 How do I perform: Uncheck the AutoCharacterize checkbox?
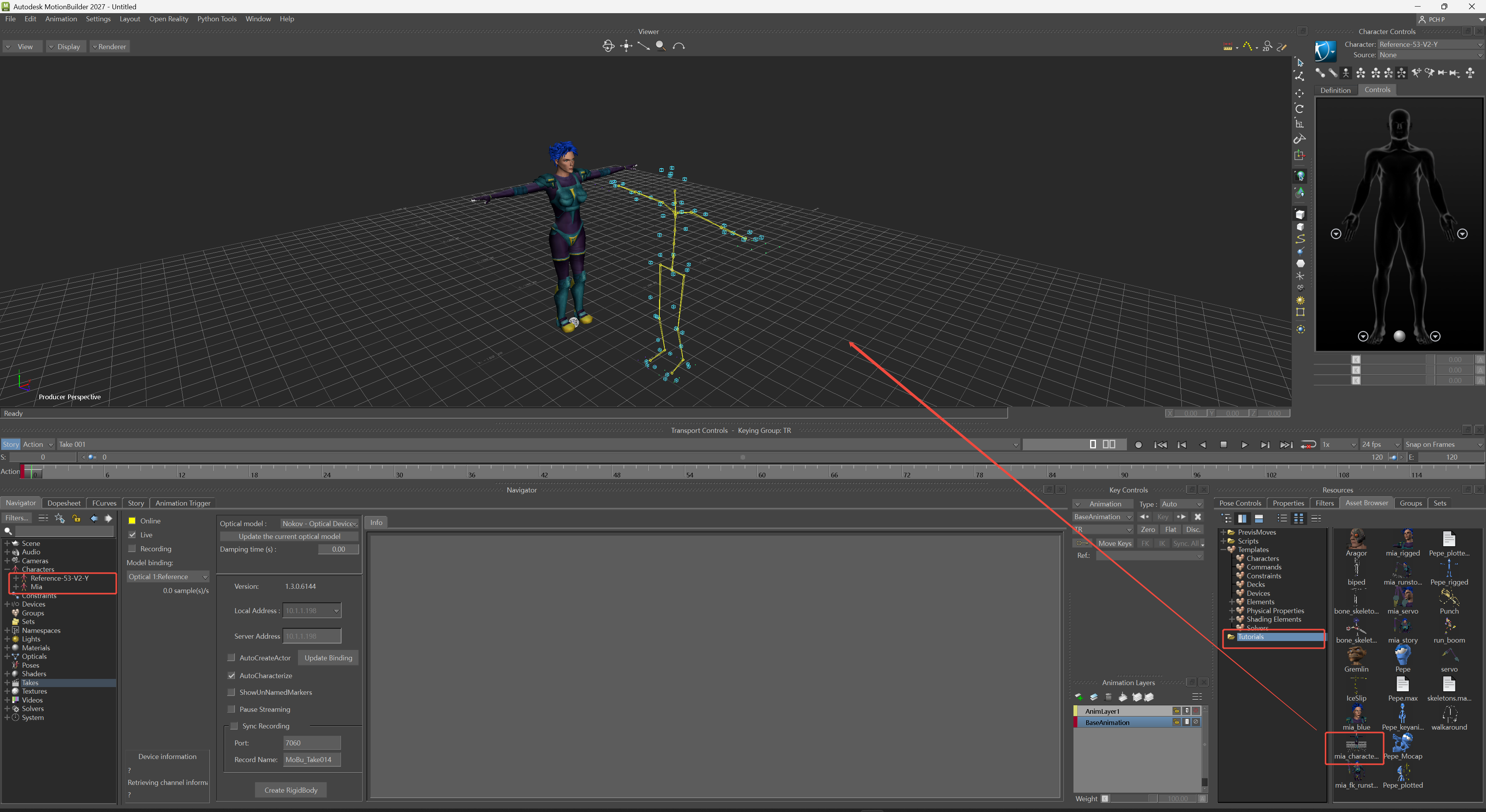(231, 675)
